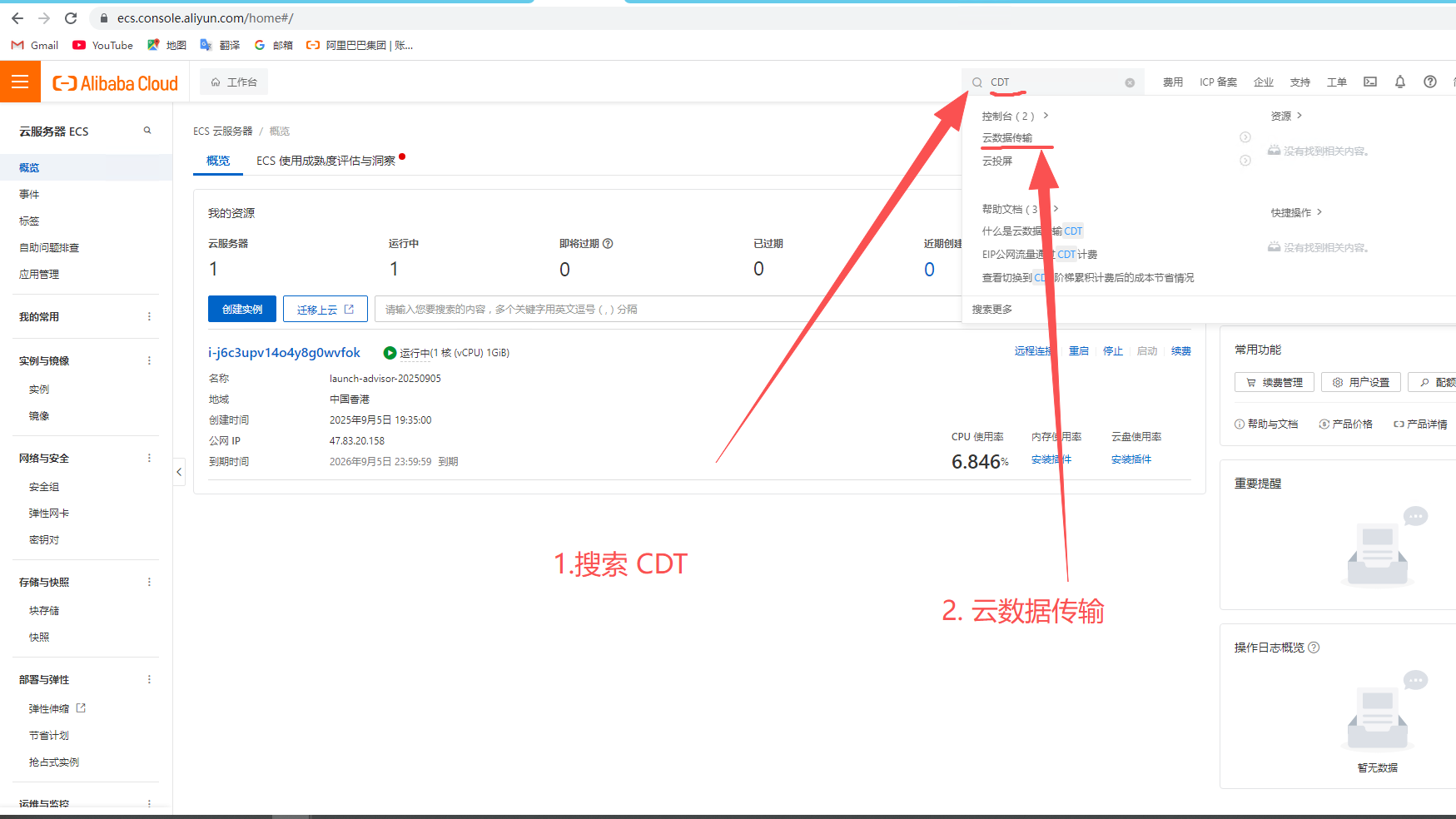
Task: Clear the CDT search text
Action: pos(1130,82)
